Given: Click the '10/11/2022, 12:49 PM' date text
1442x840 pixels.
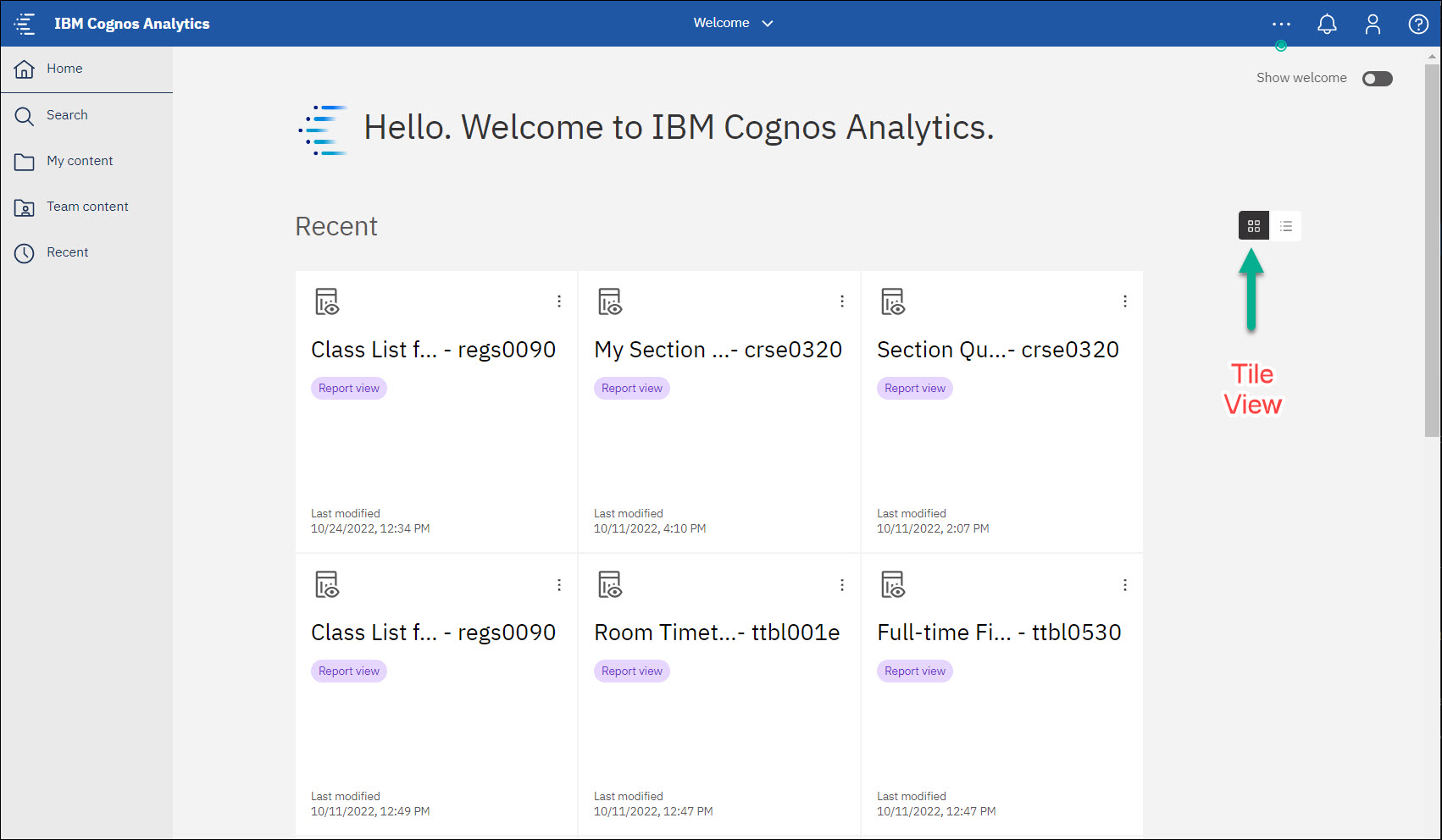Looking at the screenshot, I should click(370, 811).
